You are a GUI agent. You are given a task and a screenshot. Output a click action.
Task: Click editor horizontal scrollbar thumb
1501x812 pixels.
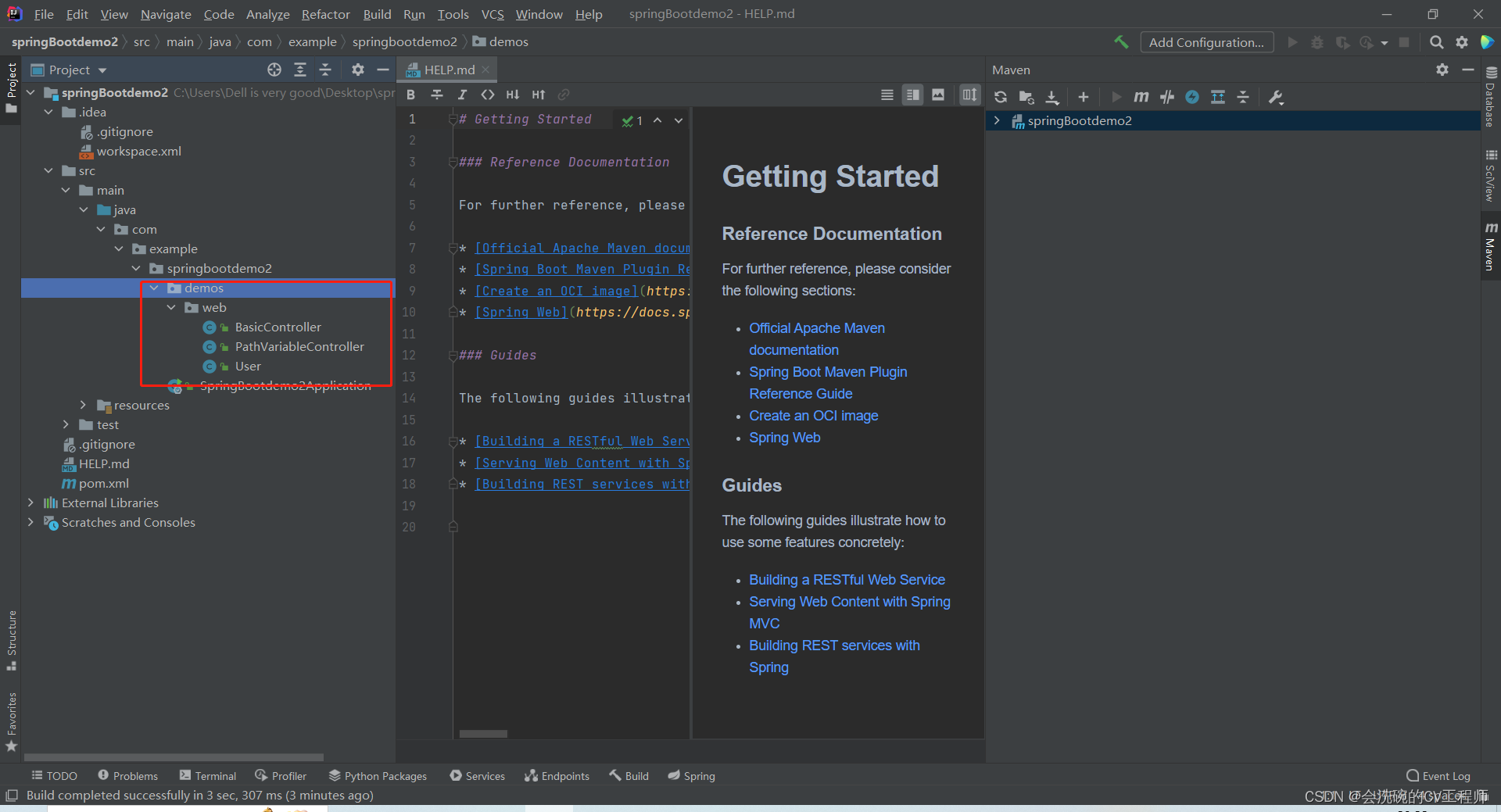tap(483, 734)
